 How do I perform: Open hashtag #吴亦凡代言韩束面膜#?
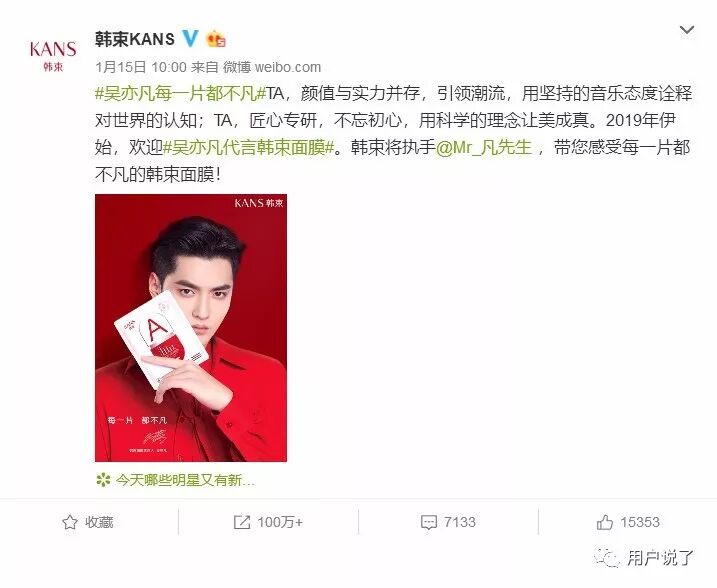pos(249,147)
